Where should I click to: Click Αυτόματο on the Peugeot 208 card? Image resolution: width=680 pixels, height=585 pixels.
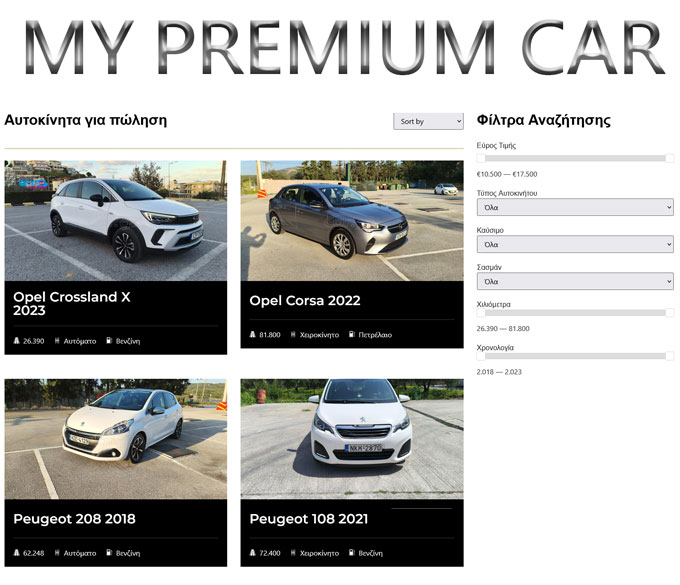pos(80,553)
